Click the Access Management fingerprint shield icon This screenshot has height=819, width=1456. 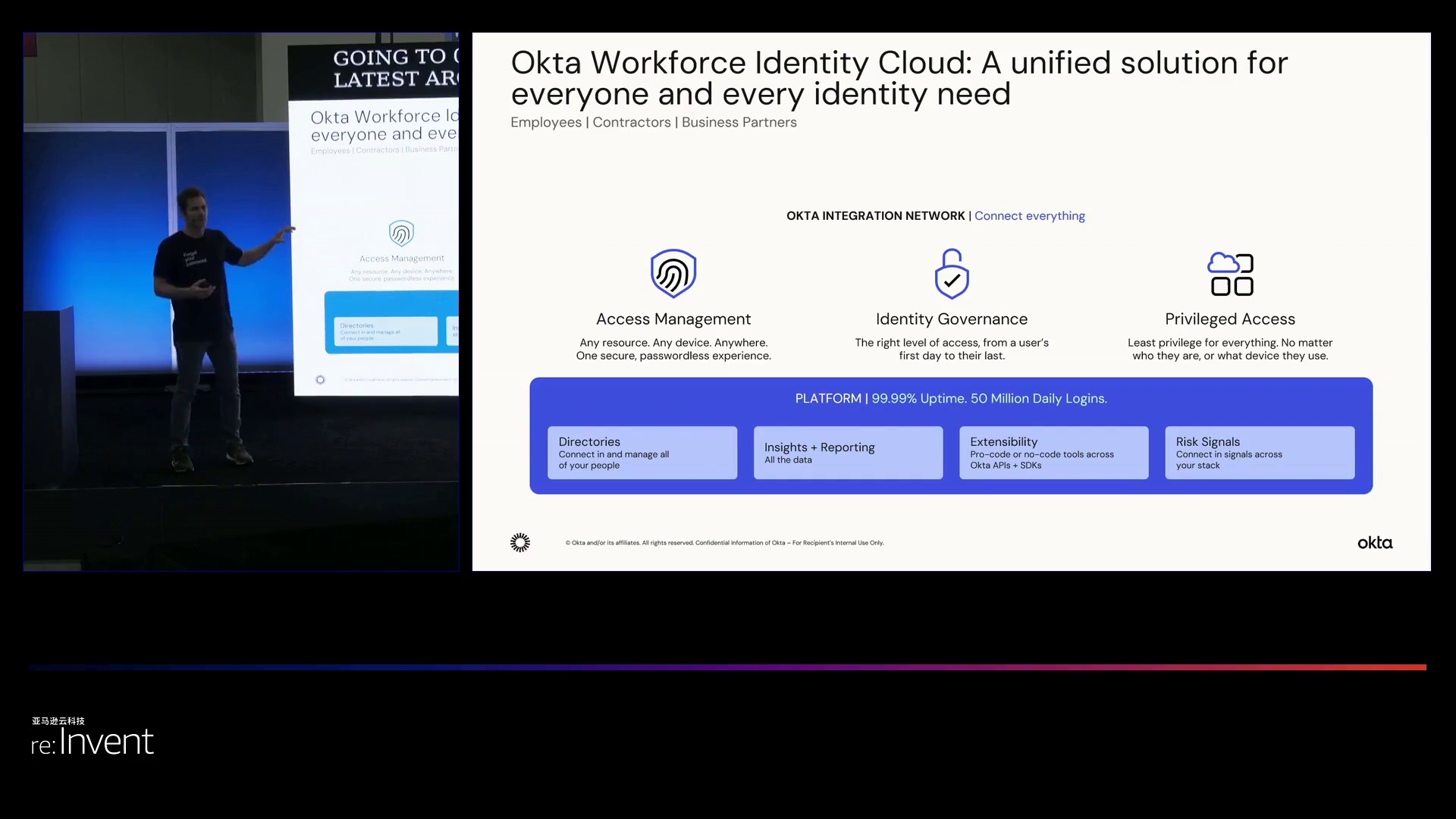coord(673,273)
